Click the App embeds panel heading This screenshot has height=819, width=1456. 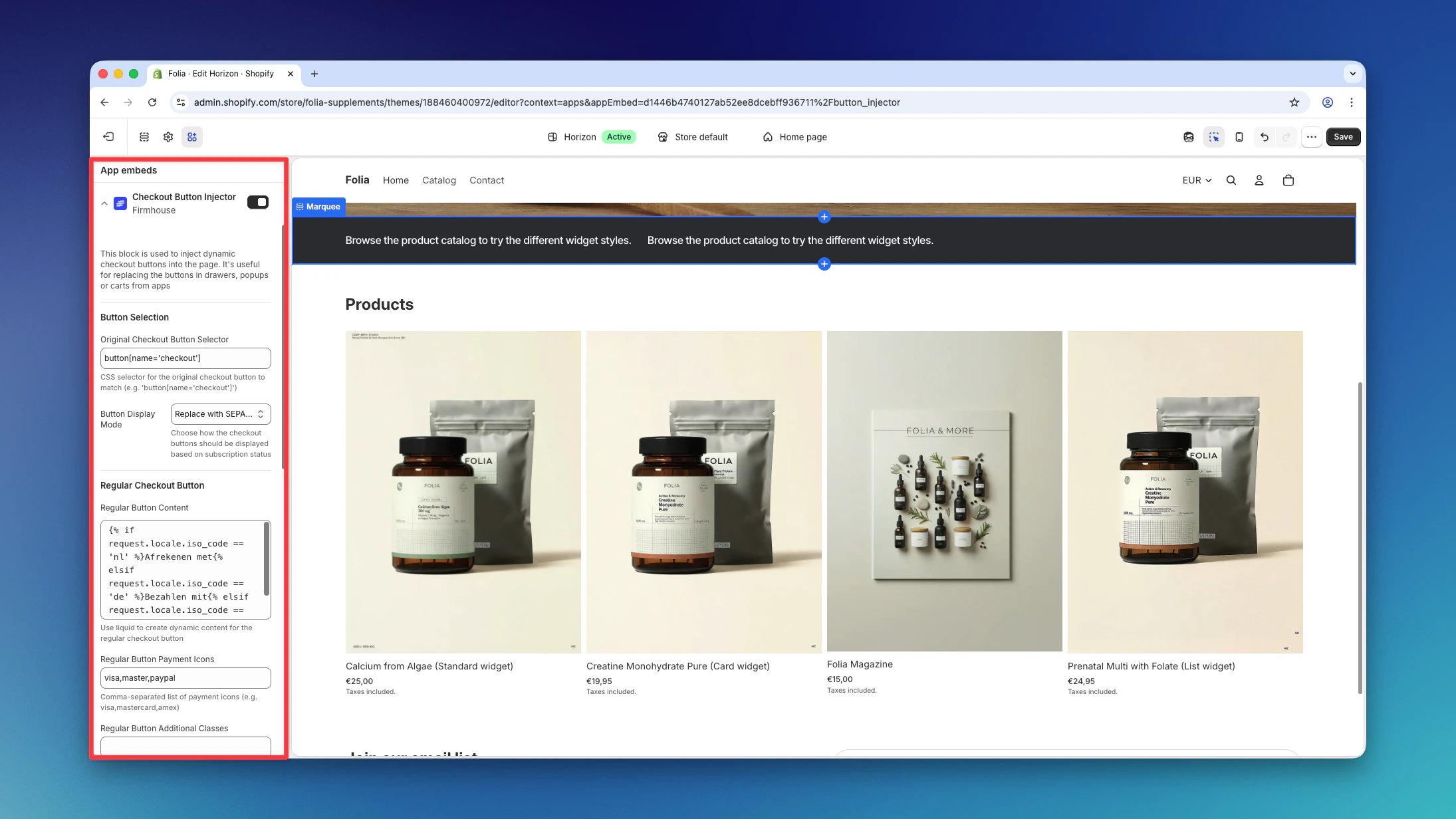(128, 170)
